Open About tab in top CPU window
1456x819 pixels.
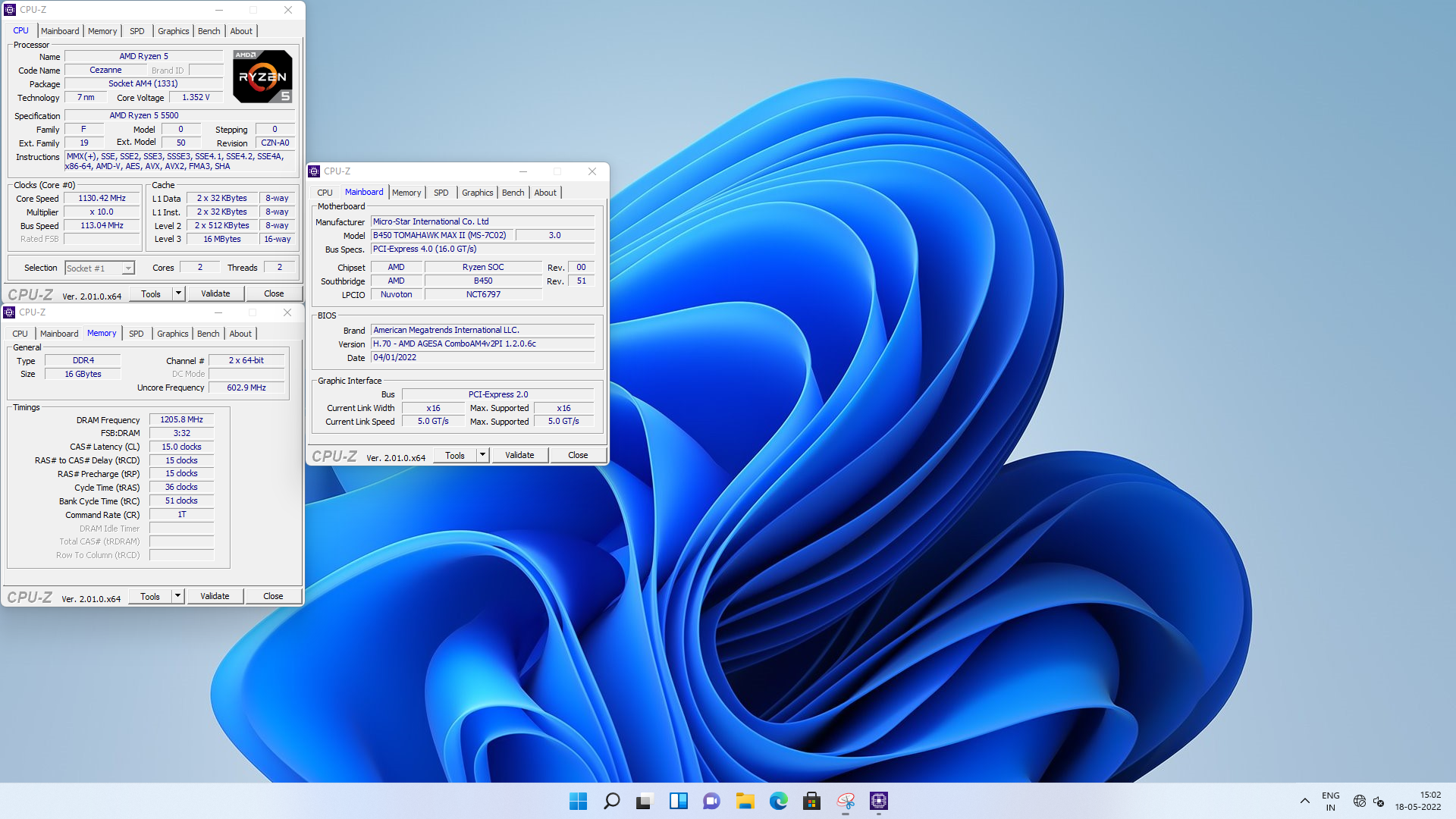[x=241, y=31]
